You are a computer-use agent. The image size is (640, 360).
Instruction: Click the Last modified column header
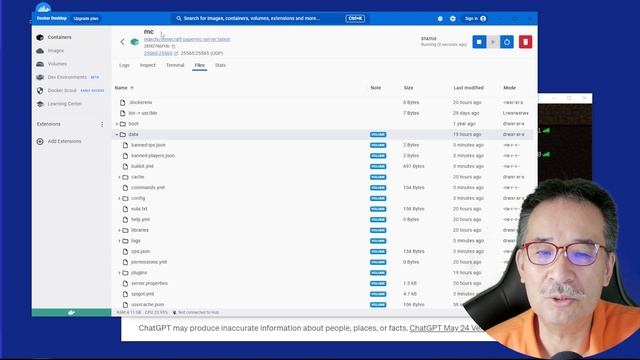(468, 88)
